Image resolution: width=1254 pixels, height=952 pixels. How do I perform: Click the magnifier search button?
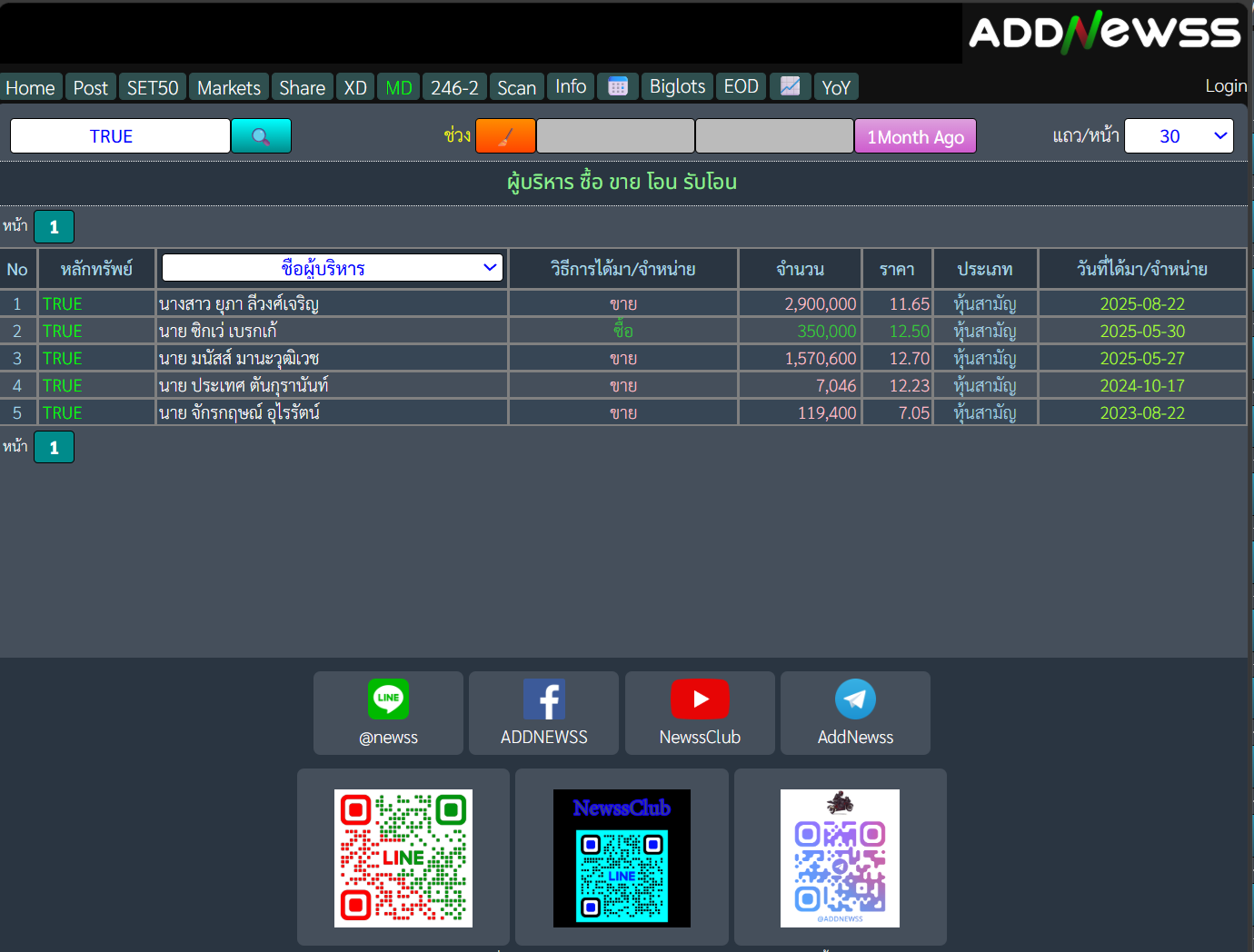261,136
